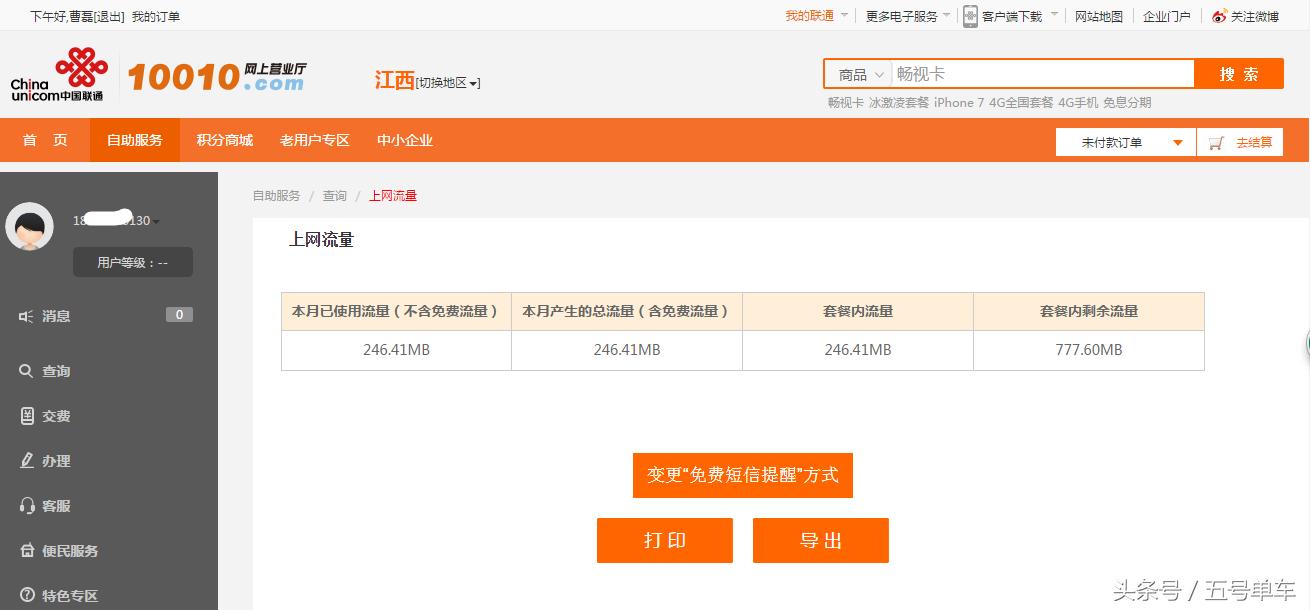Image resolution: width=1310 pixels, height=610 pixels.
Task: Open 办理 via its pen icon
Action: [25, 461]
